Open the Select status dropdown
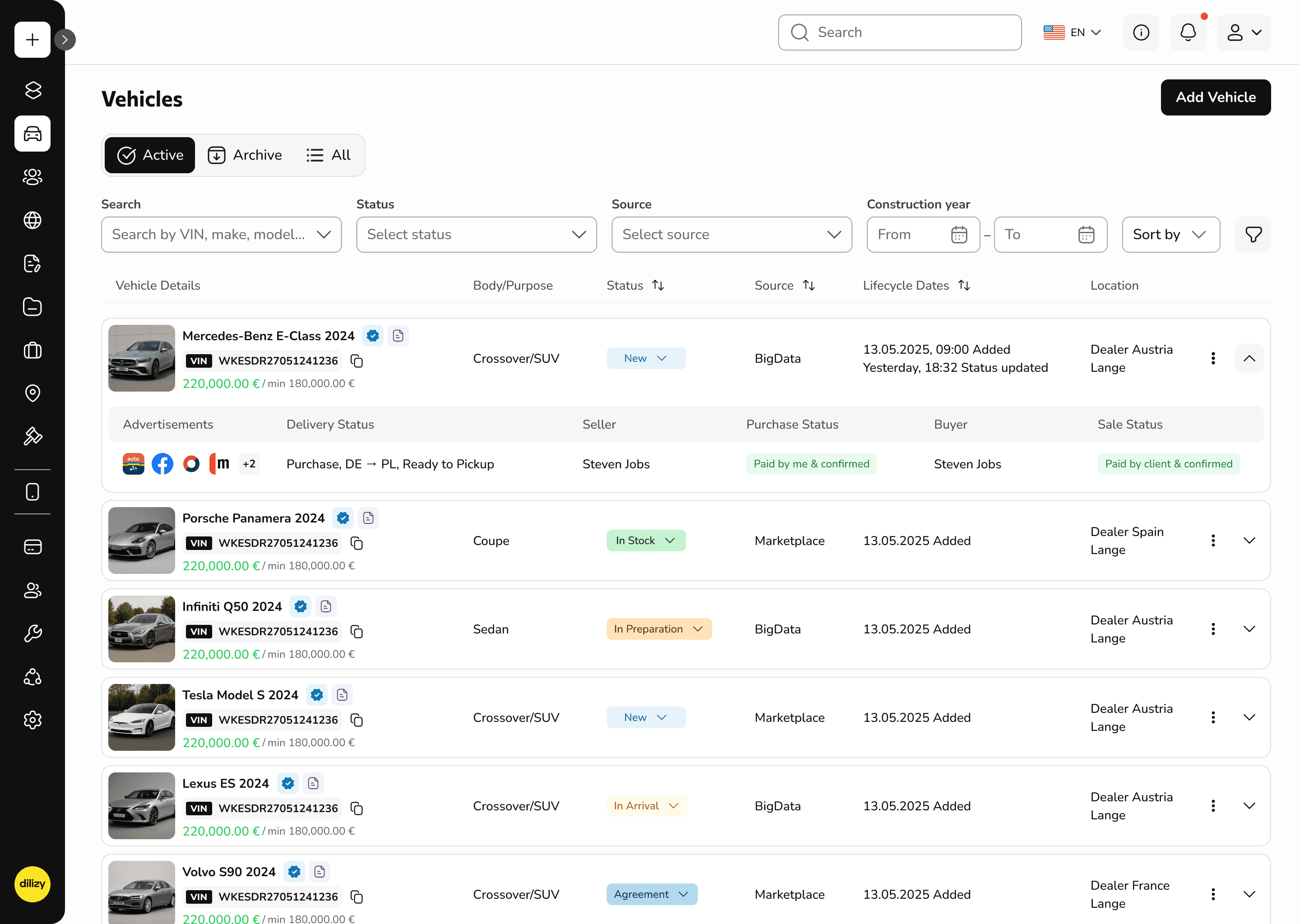 click(x=476, y=235)
